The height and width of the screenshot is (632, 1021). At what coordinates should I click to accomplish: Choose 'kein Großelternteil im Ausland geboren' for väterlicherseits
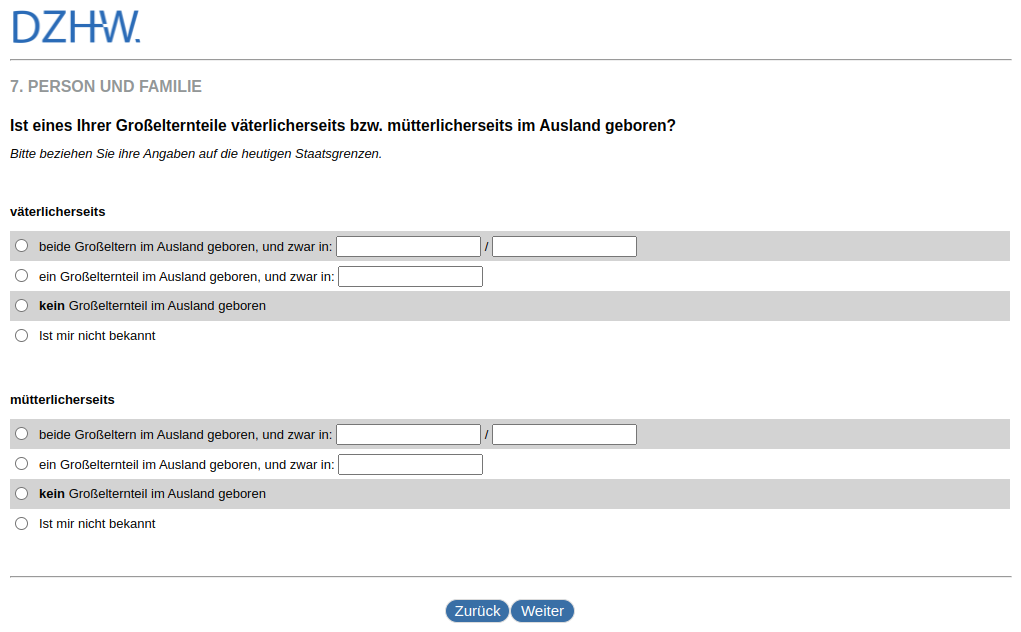[x=21, y=305]
